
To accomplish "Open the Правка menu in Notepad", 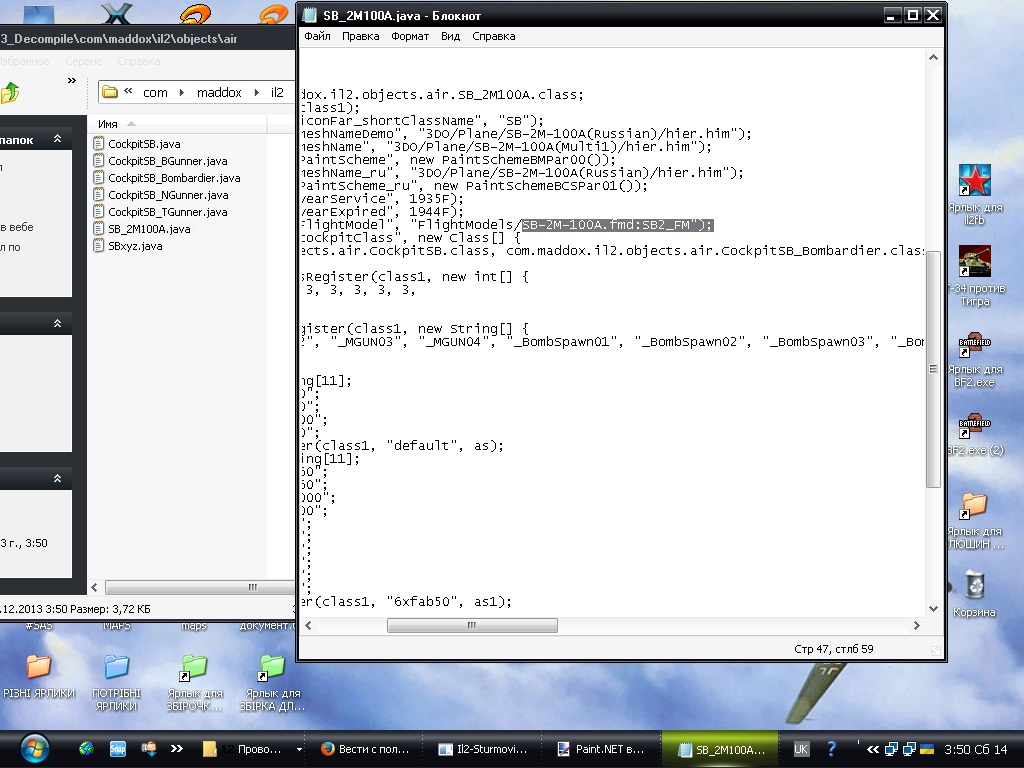I will [360, 37].
